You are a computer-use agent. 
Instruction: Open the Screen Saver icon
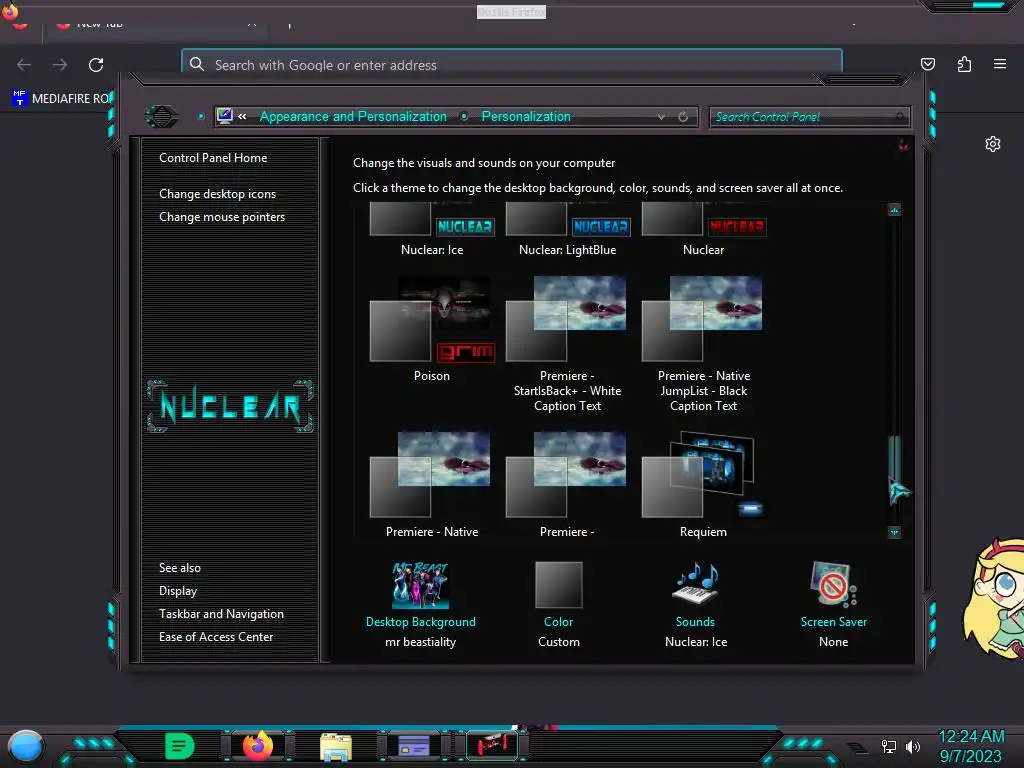(x=833, y=584)
